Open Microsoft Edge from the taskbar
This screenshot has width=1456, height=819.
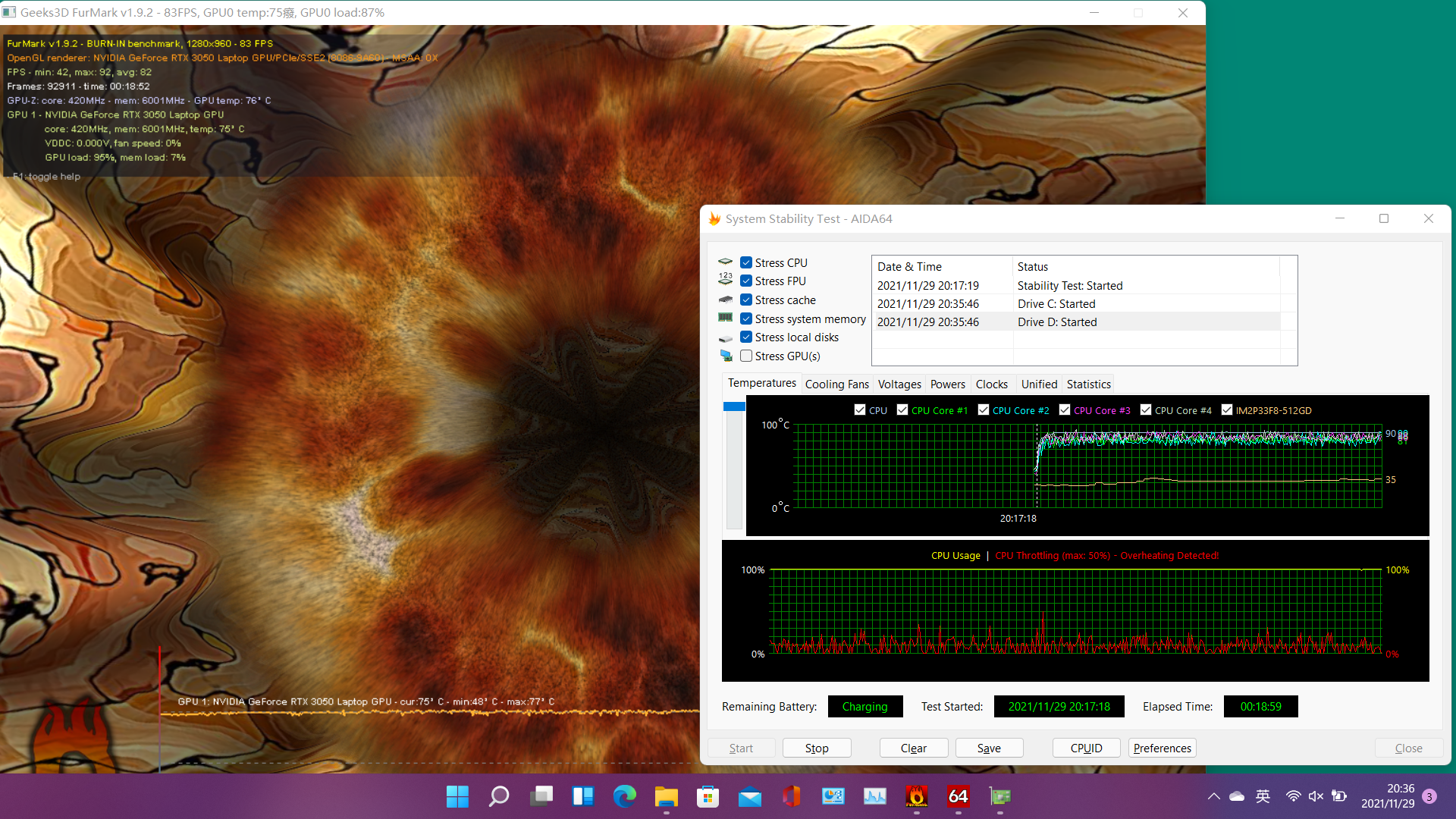tap(624, 796)
